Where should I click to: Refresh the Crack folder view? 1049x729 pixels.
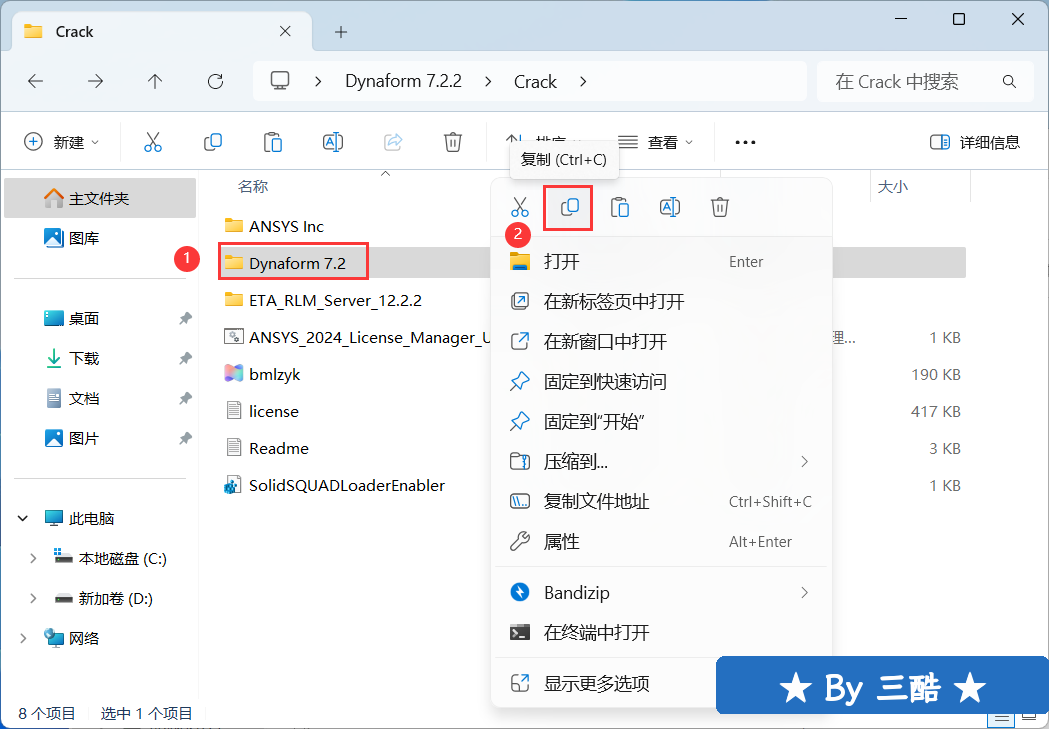[215, 82]
